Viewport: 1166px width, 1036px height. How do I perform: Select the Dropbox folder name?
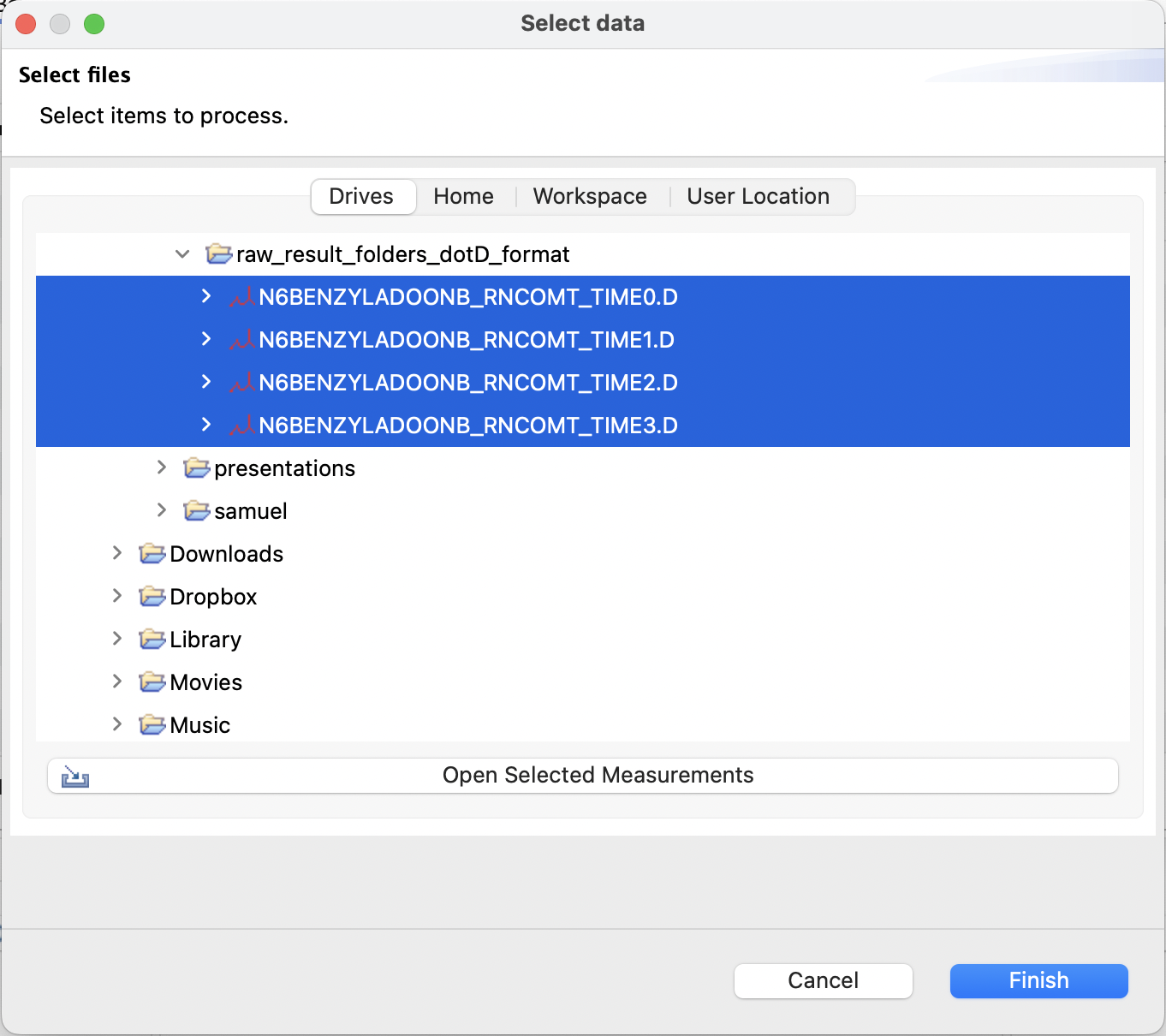pyautogui.click(x=214, y=597)
